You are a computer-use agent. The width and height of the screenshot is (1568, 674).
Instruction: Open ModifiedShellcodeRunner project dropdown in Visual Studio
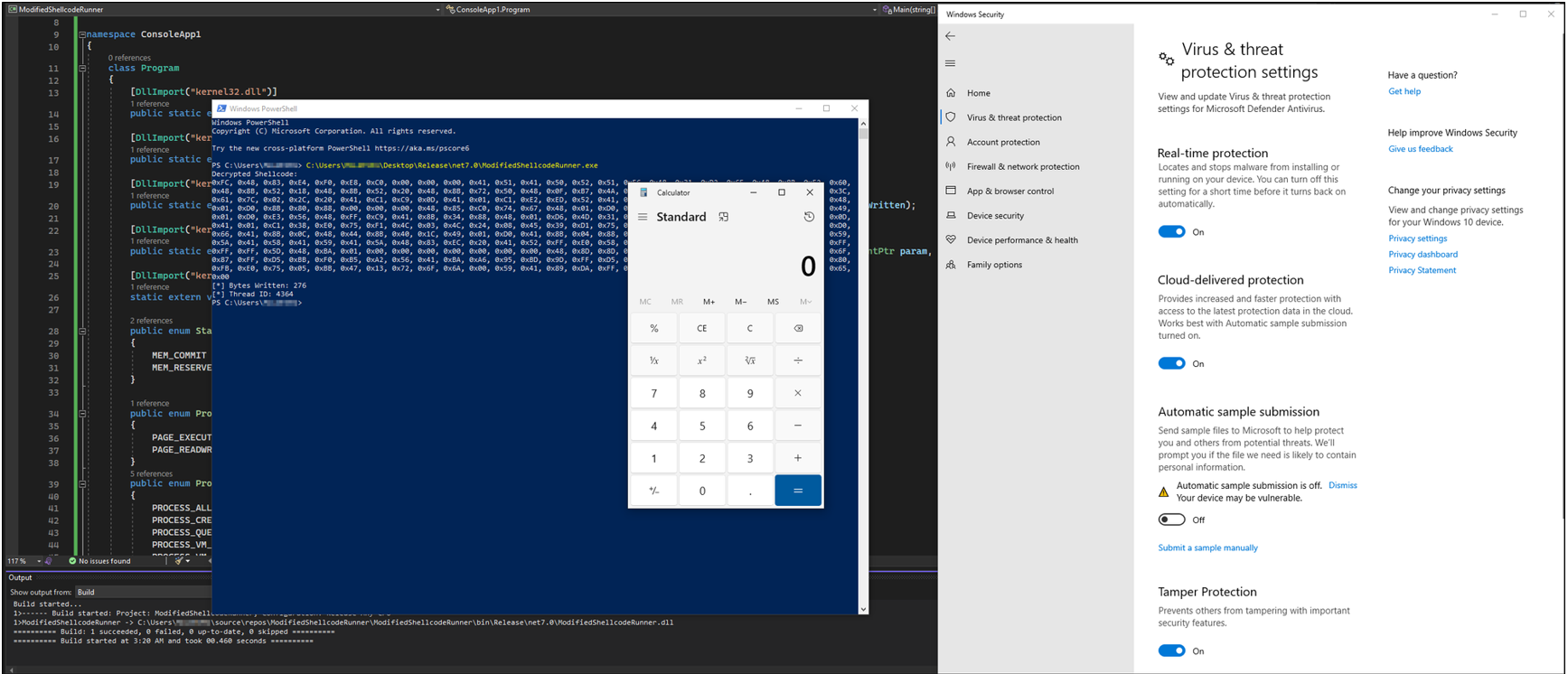point(224,9)
